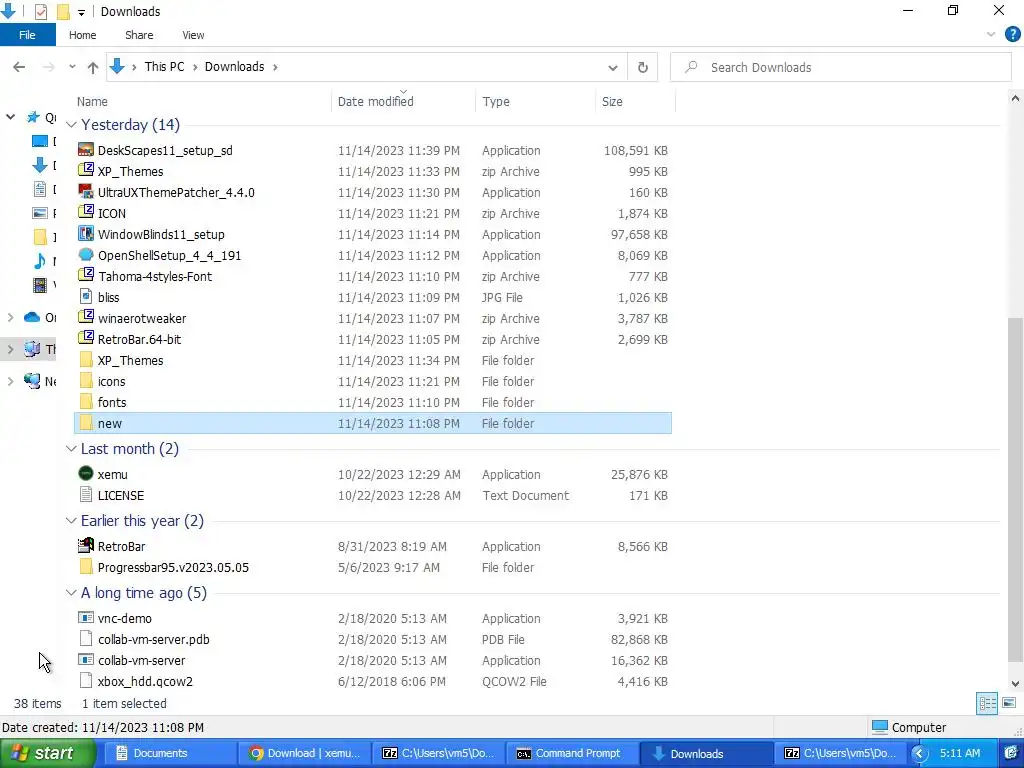This screenshot has width=1024, height=768.
Task: Select the bliss JPG file icon
Action: pos(86,296)
